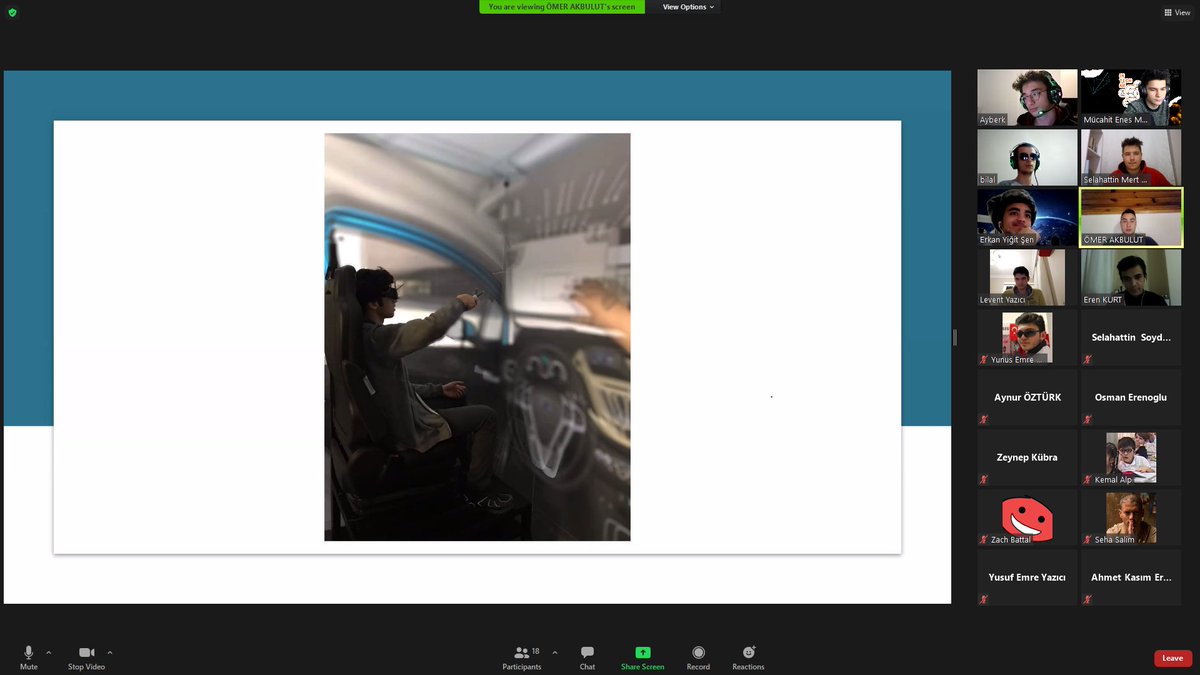Image resolution: width=1200 pixels, height=675 pixels.
Task: Click muted mic icon on Yusuf Emre Yazıcı tile
Action: pos(984,600)
